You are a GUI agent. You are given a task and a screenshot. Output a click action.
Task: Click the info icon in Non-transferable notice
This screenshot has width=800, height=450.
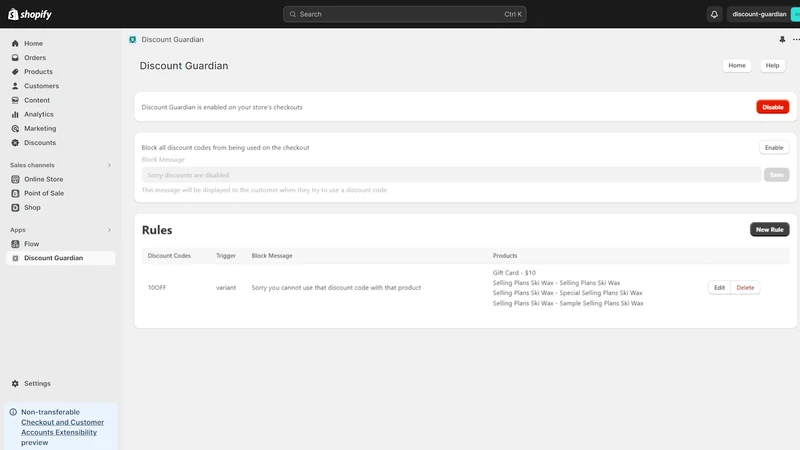coord(13,412)
